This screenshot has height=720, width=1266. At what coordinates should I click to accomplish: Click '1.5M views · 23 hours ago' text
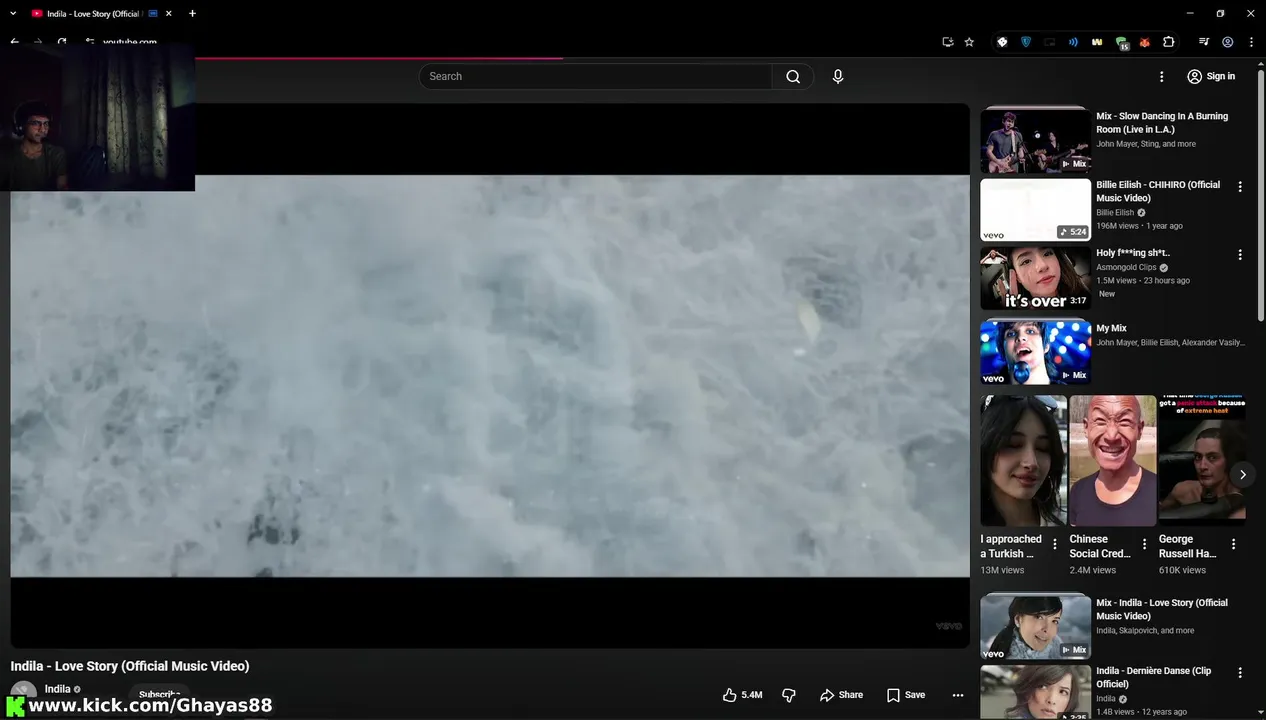1143,281
